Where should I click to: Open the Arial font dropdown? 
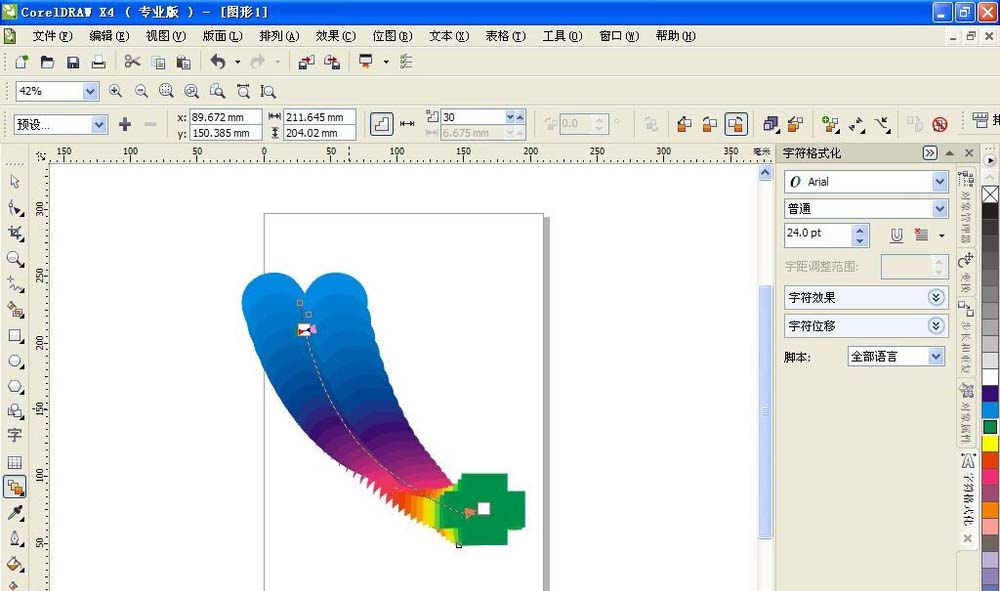coord(939,182)
